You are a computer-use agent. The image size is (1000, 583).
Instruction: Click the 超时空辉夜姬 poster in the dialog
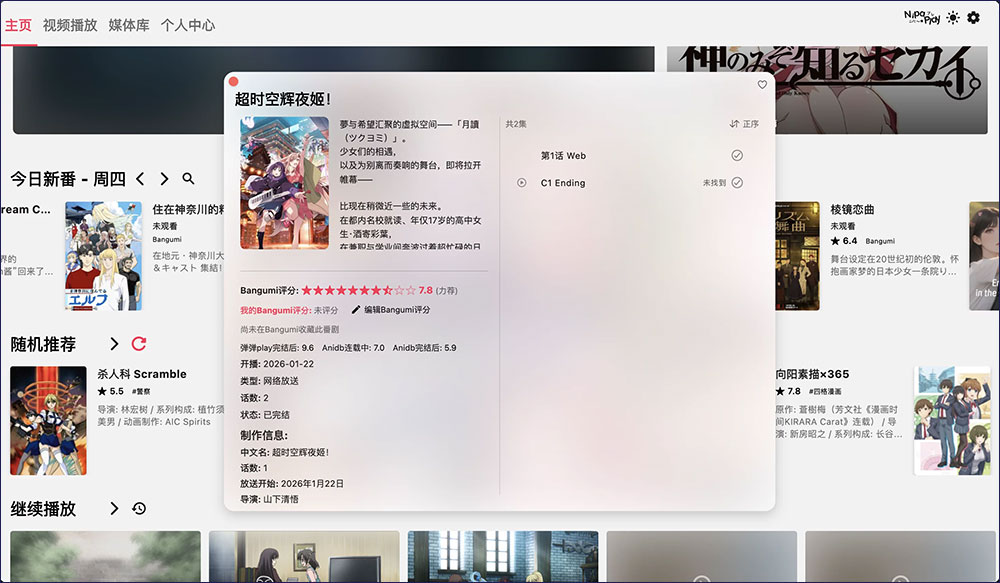pyautogui.click(x=284, y=182)
